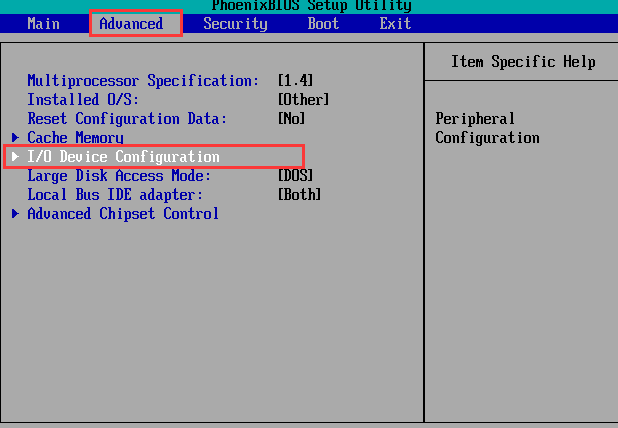Click the Installed O/S [Other] value
The height and width of the screenshot is (428, 618).
tap(303, 100)
